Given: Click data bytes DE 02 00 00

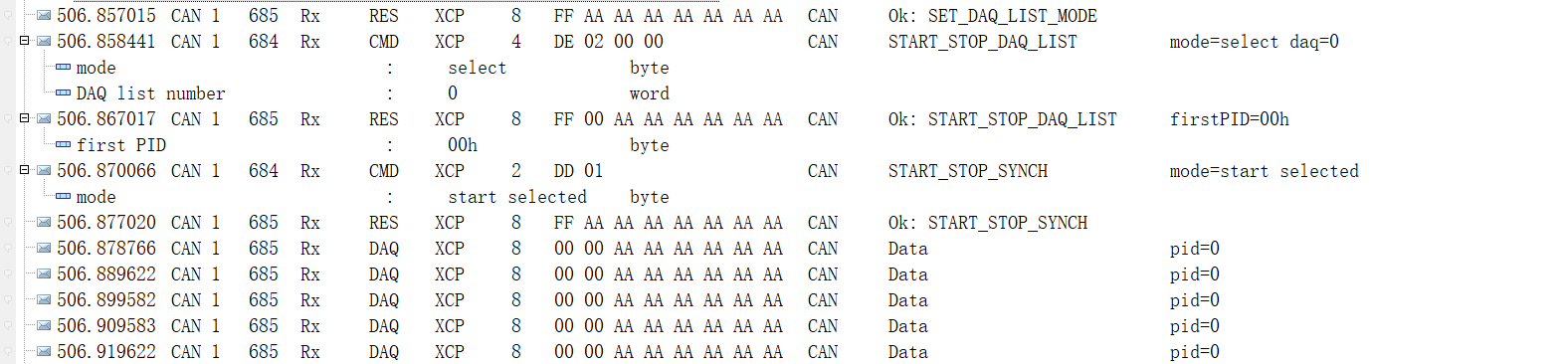Looking at the screenshot, I should (609, 42).
